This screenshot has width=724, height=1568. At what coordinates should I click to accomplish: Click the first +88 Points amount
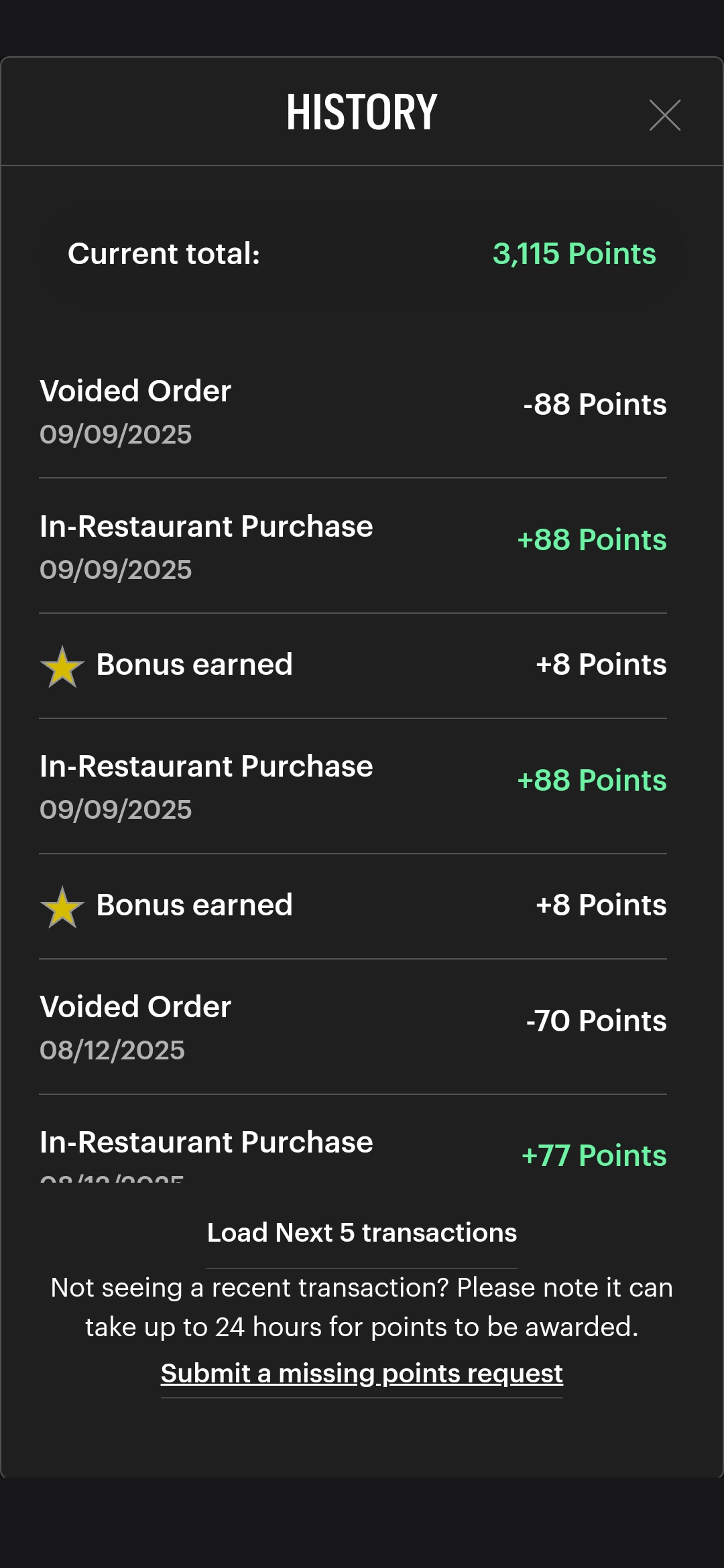click(x=592, y=540)
